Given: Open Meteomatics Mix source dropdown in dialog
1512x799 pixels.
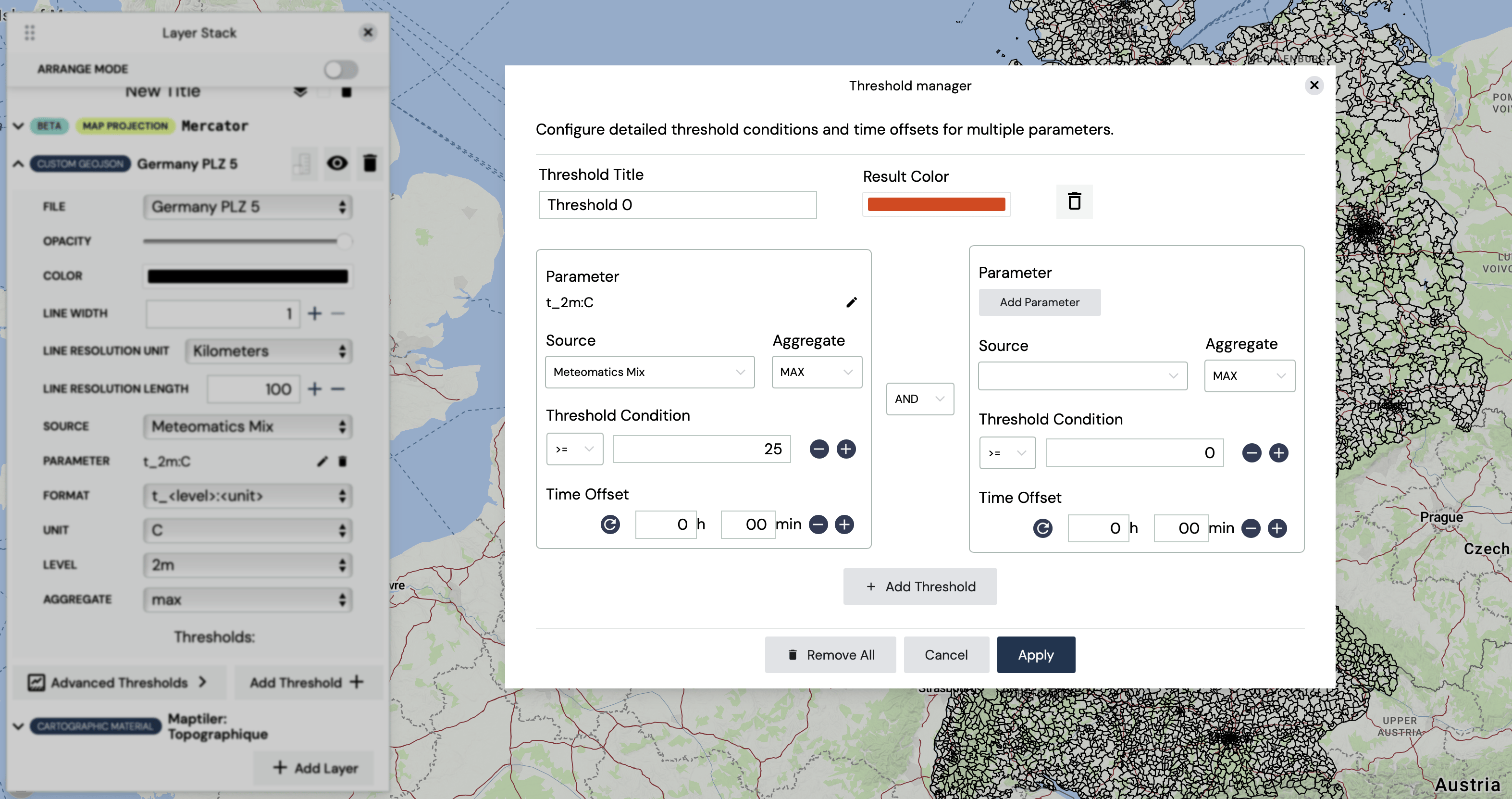Looking at the screenshot, I should 649,372.
